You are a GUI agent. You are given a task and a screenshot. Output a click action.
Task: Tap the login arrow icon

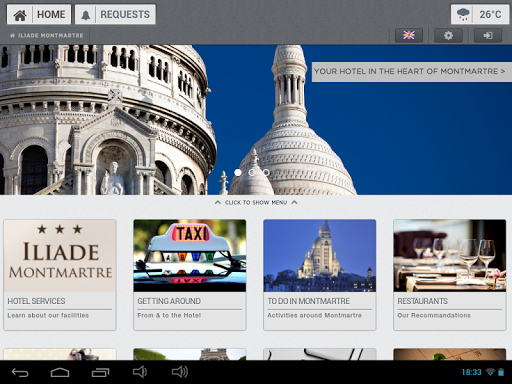[x=488, y=35]
